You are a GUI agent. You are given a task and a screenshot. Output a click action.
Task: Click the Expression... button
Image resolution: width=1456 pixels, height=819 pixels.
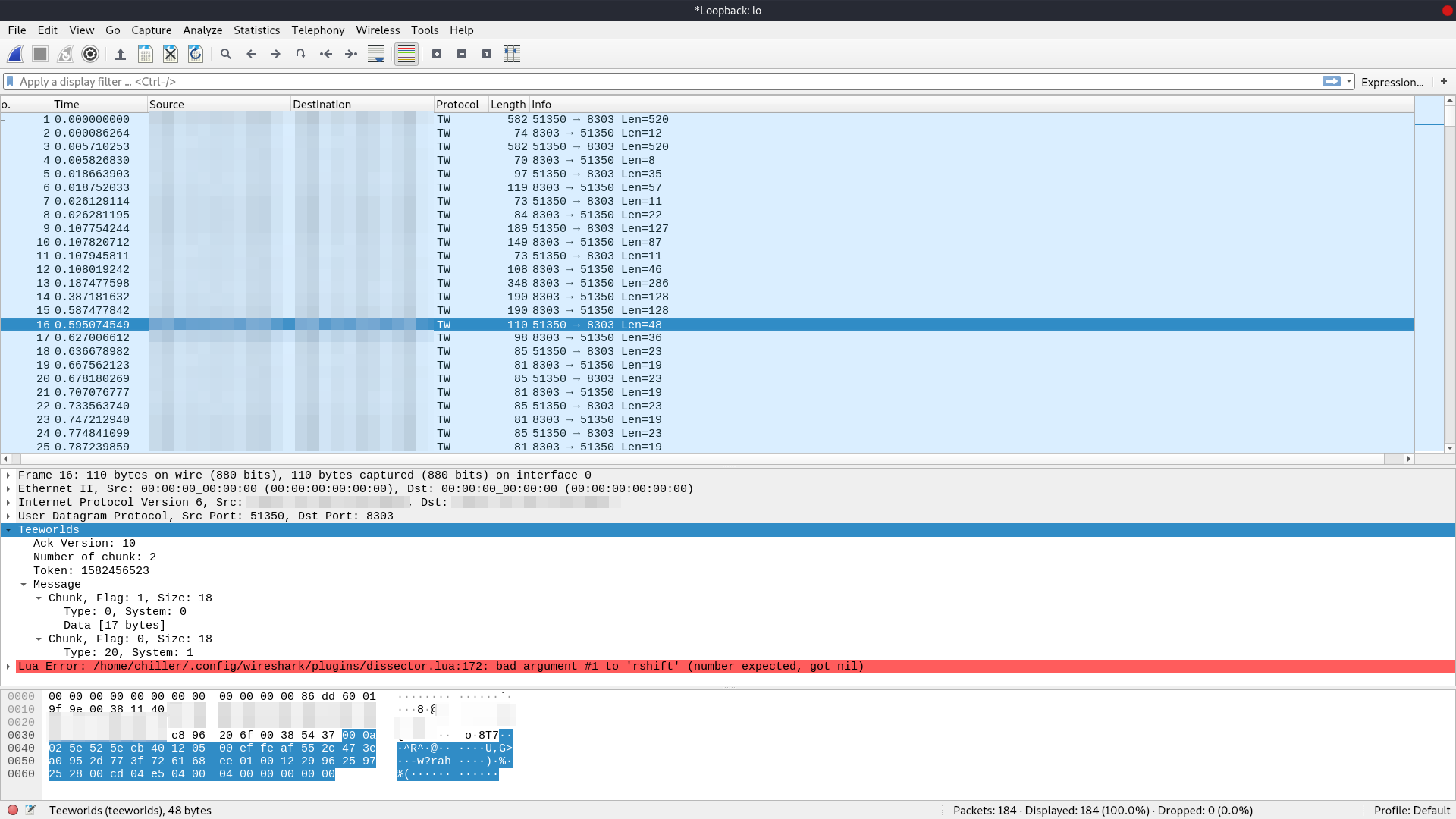pyautogui.click(x=1392, y=81)
